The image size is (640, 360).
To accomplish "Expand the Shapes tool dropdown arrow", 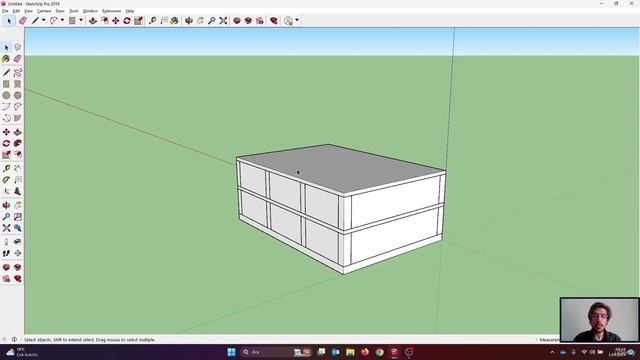I will click(x=80, y=20).
